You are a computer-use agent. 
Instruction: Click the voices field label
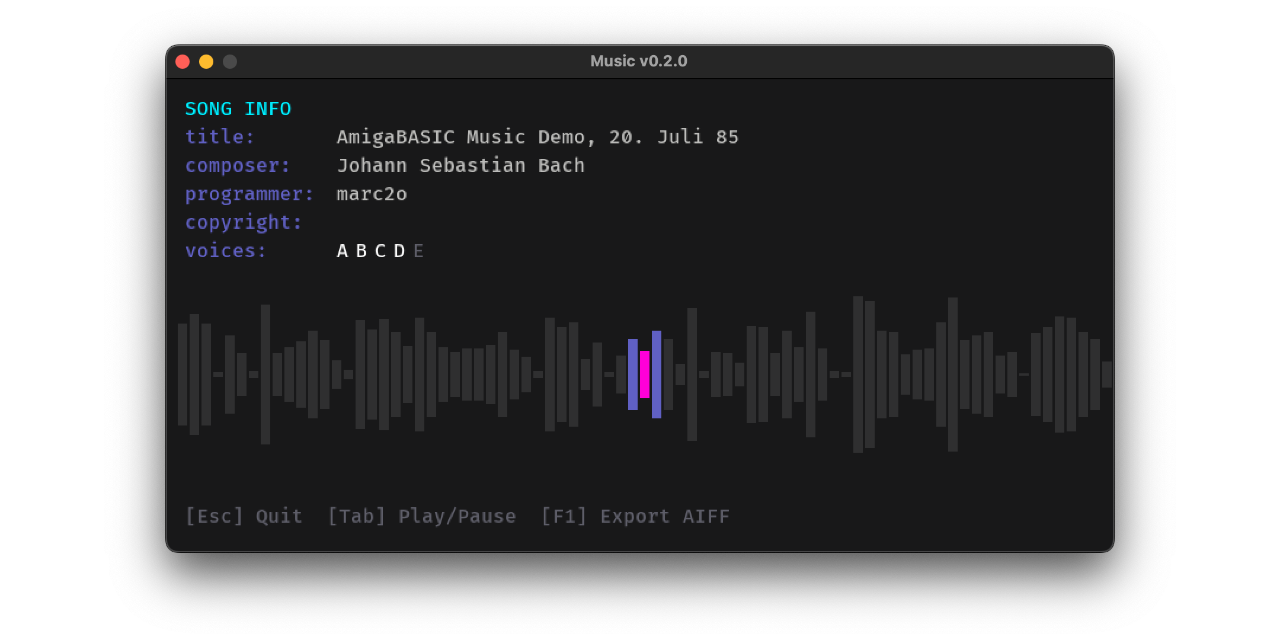pos(226,251)
